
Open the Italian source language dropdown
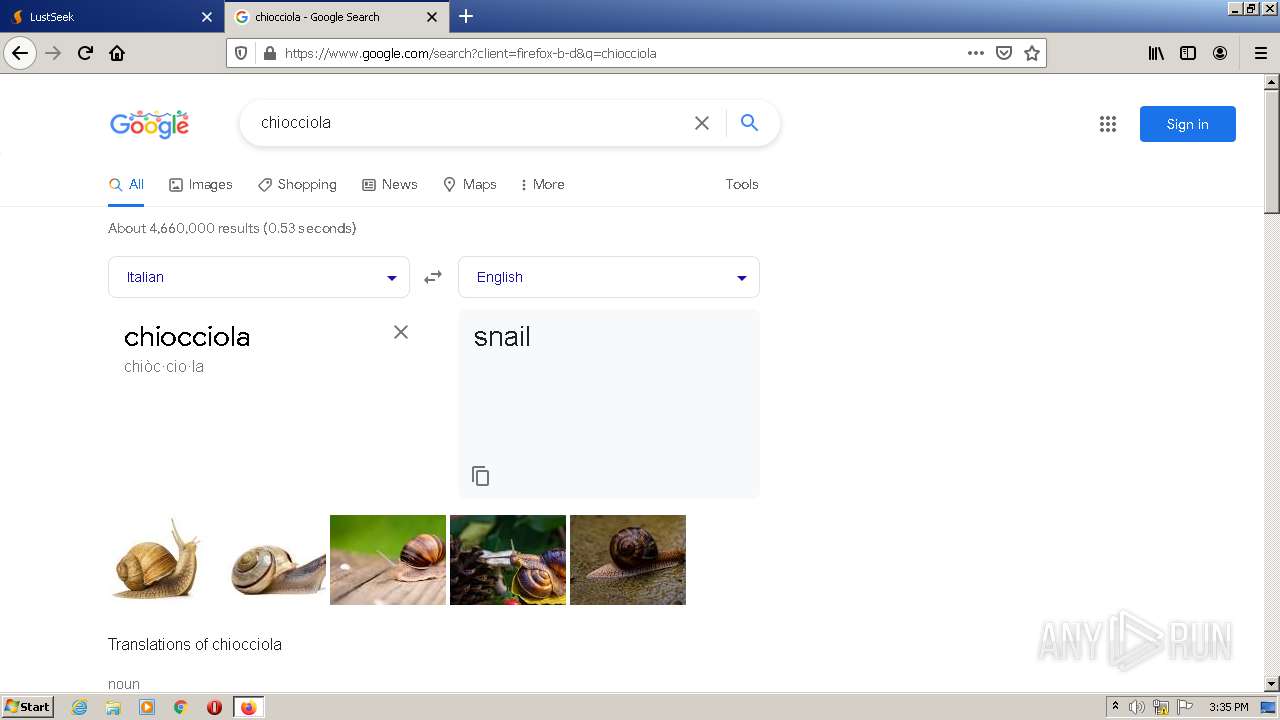[x=259, y=277]
